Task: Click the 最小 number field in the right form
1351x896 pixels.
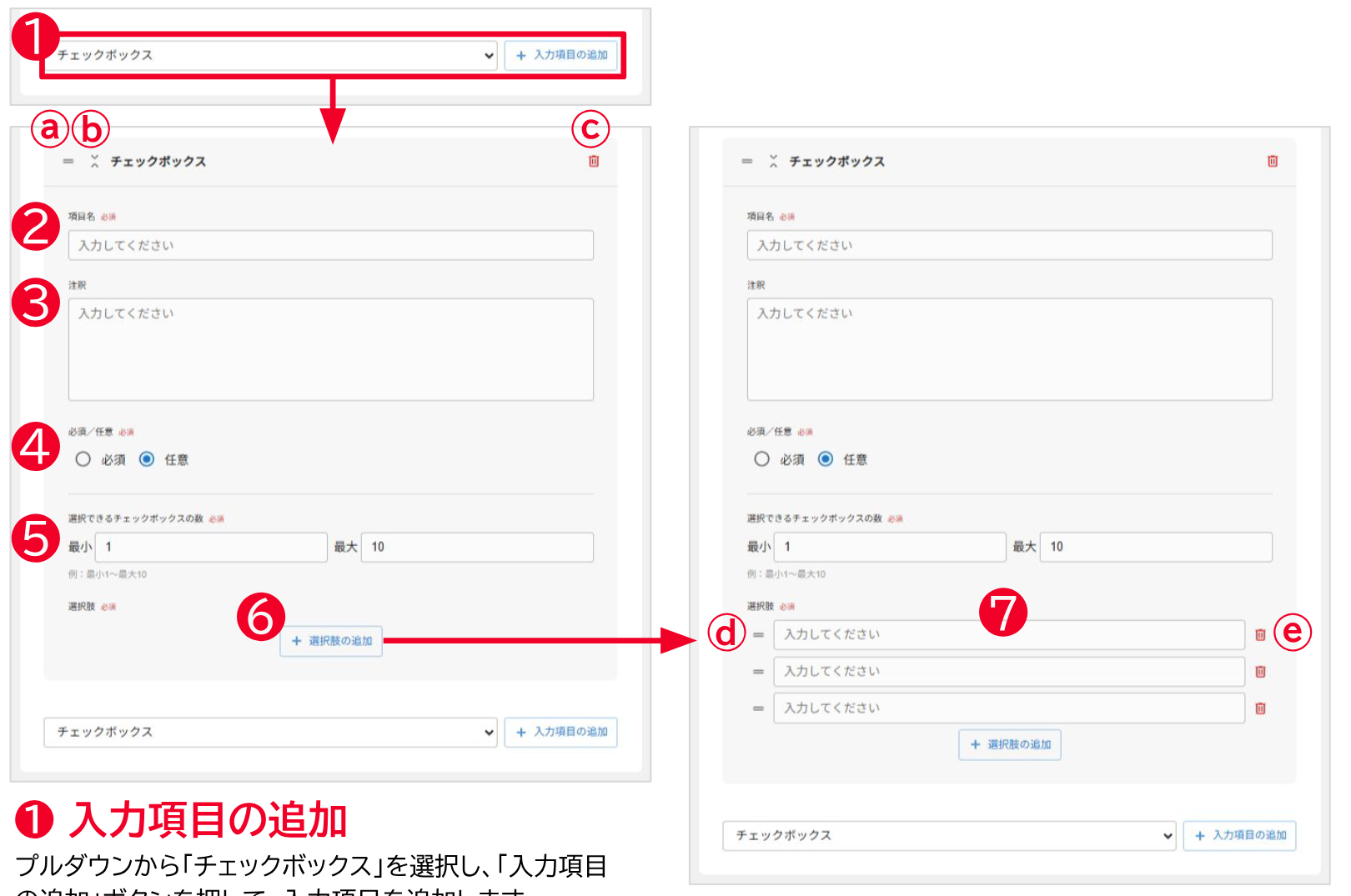Action: click(x=891, y=548)
